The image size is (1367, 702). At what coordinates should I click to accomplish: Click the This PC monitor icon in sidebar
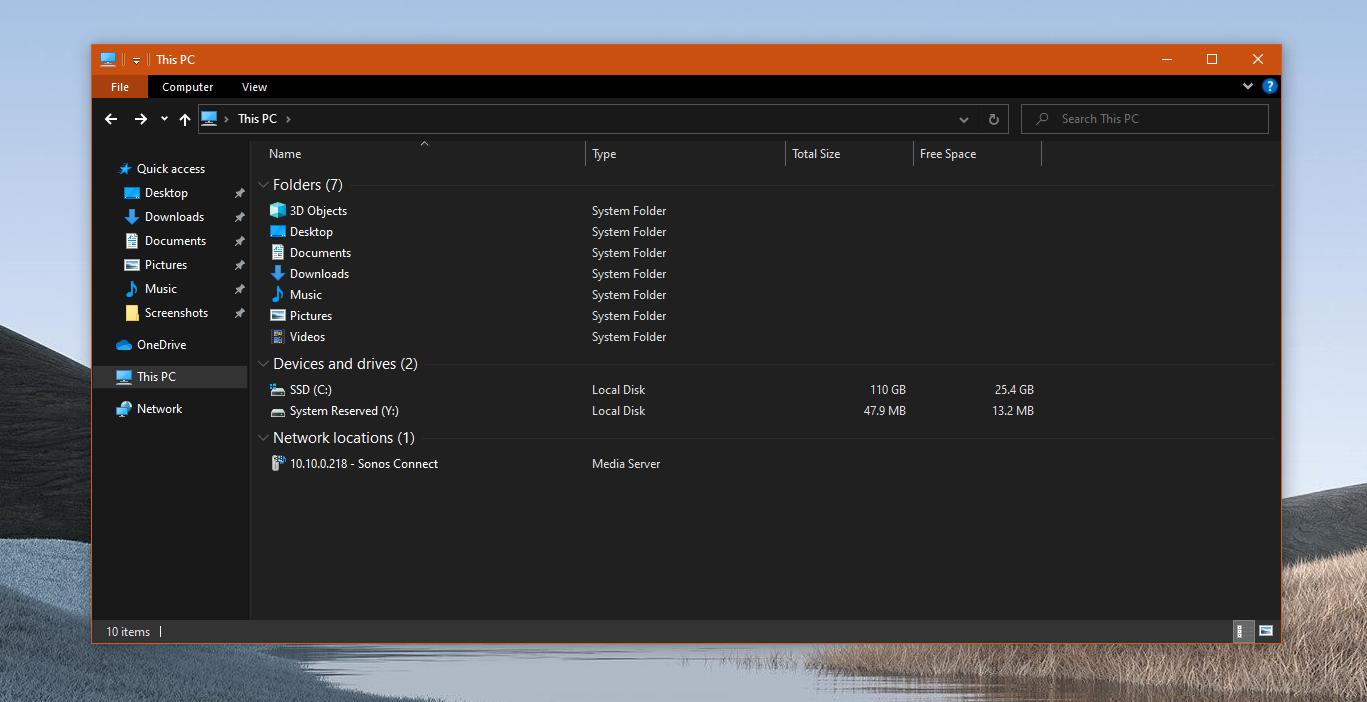tap(124, 377)
